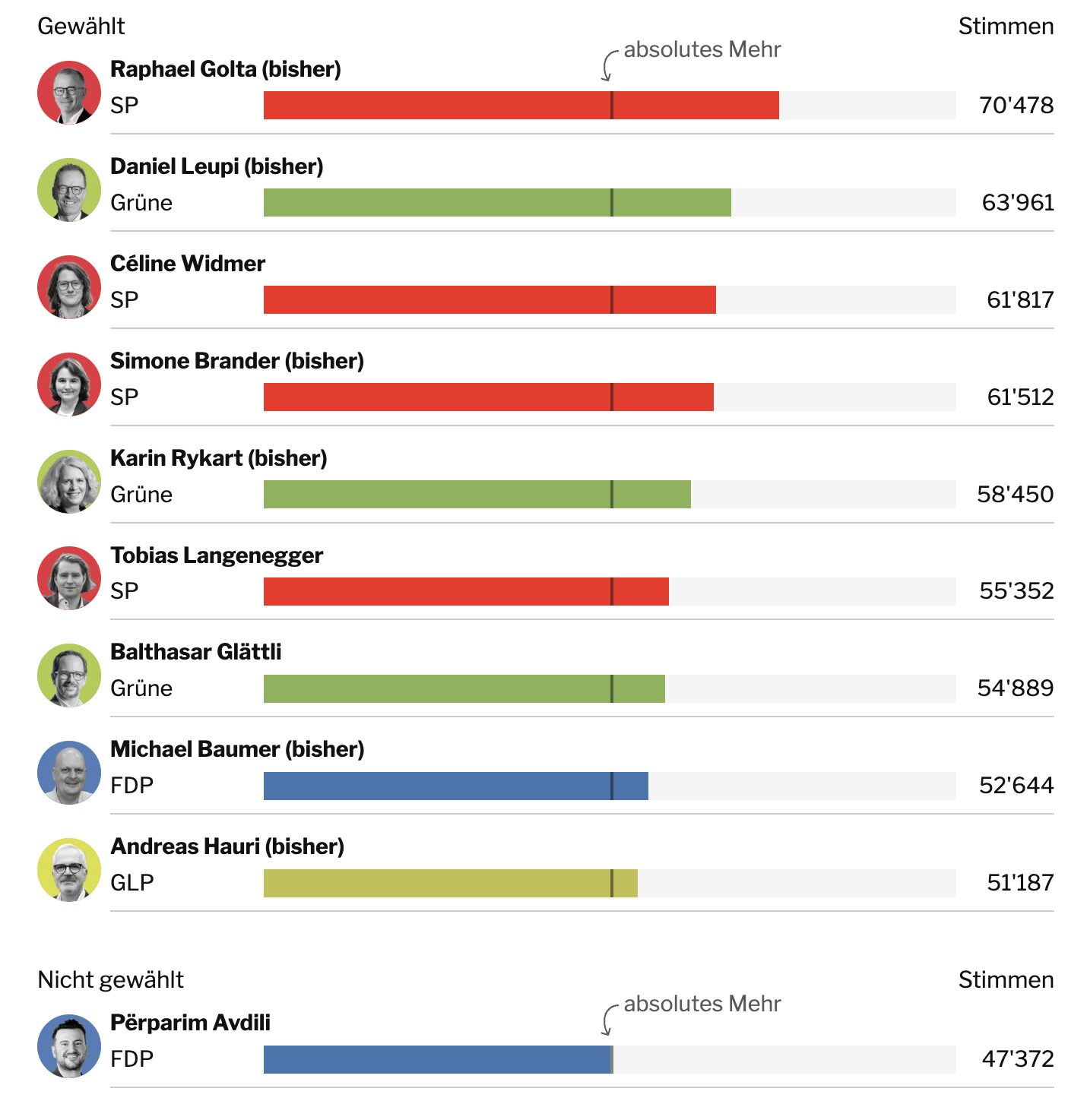The image size is (1087, 1120).
Task: Click the top absolutes Mehr annotation
Action: pos(702,50)
